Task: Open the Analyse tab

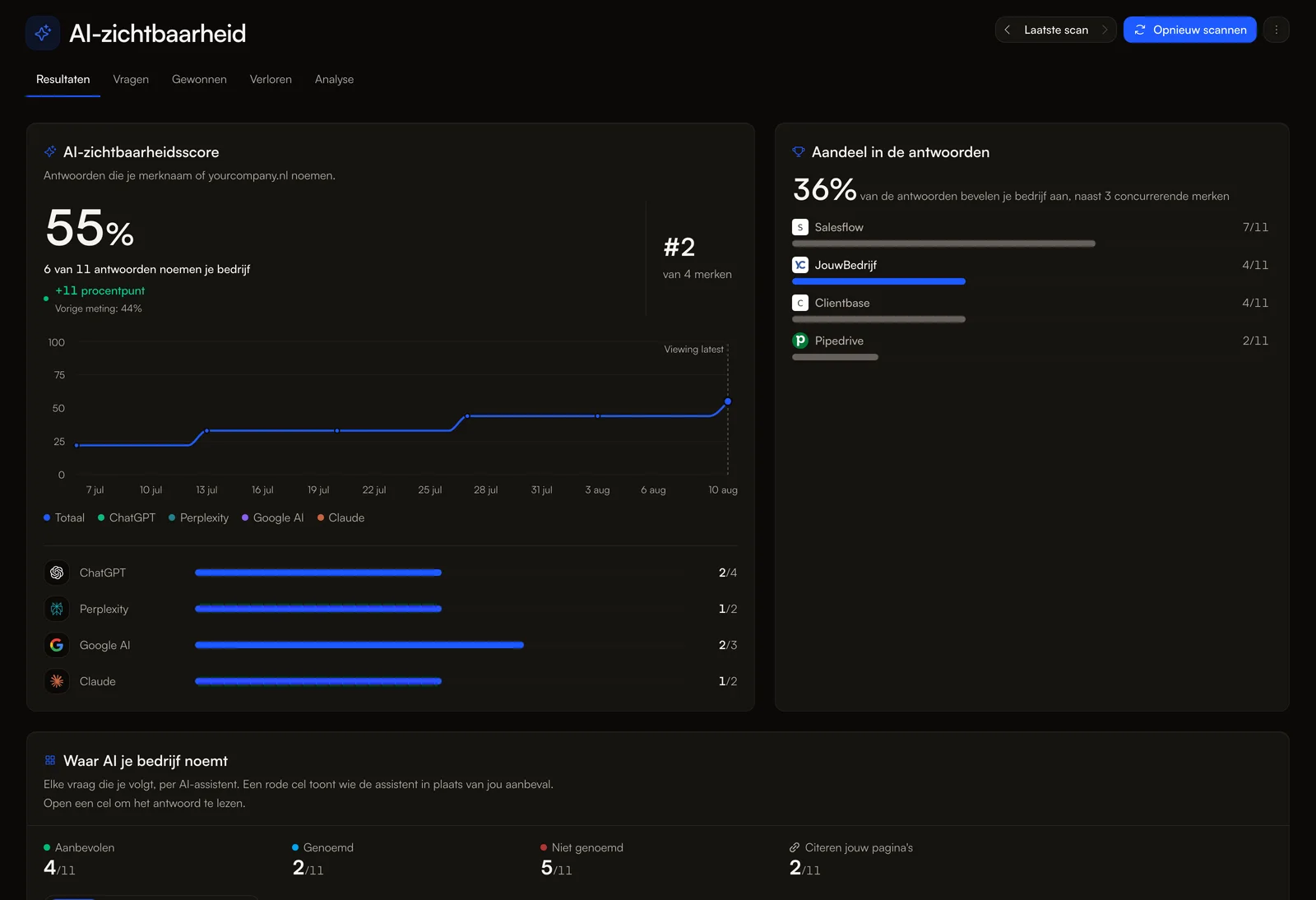Action: tap(334, 79)
